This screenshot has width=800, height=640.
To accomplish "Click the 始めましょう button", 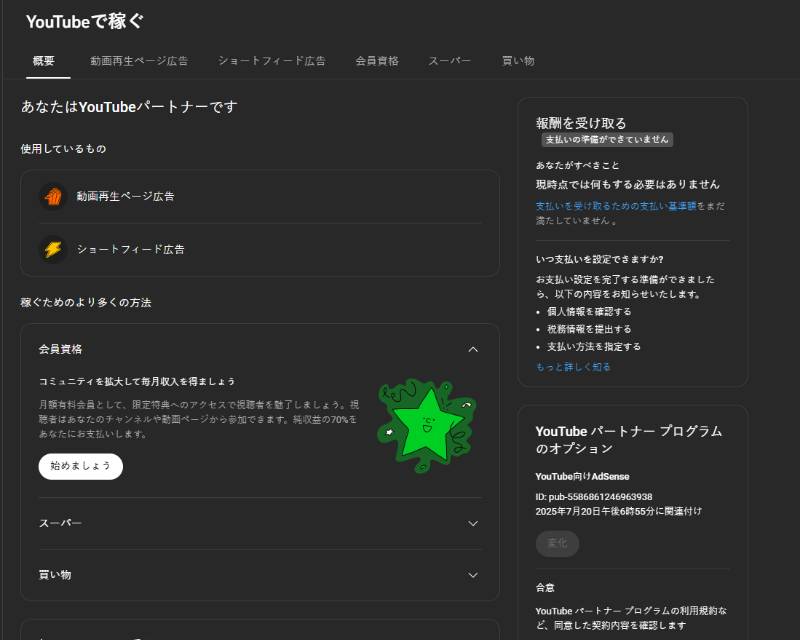I will (x=81, y=466).
